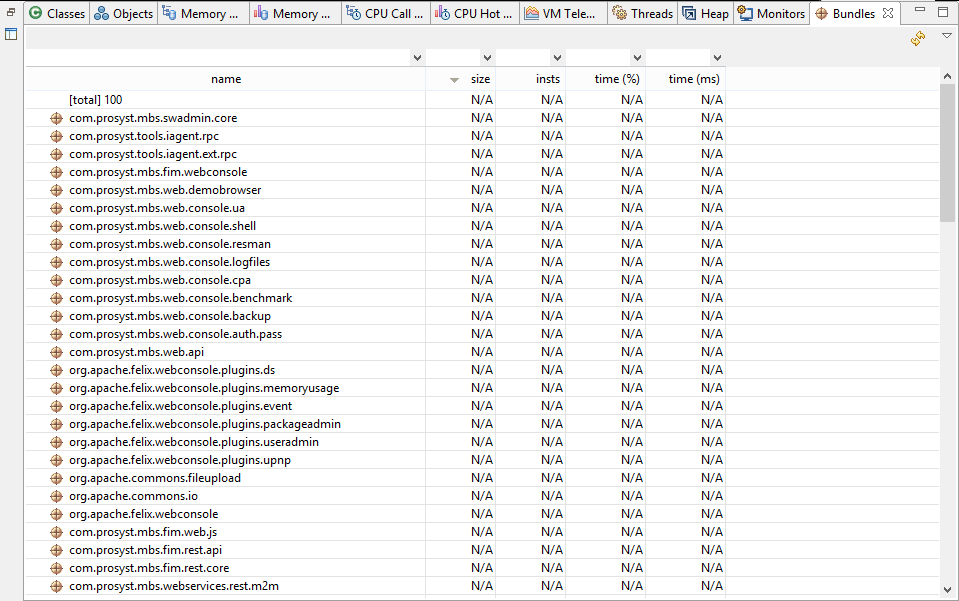
Task: Open the Heap tab
Action: coord(706,14)
